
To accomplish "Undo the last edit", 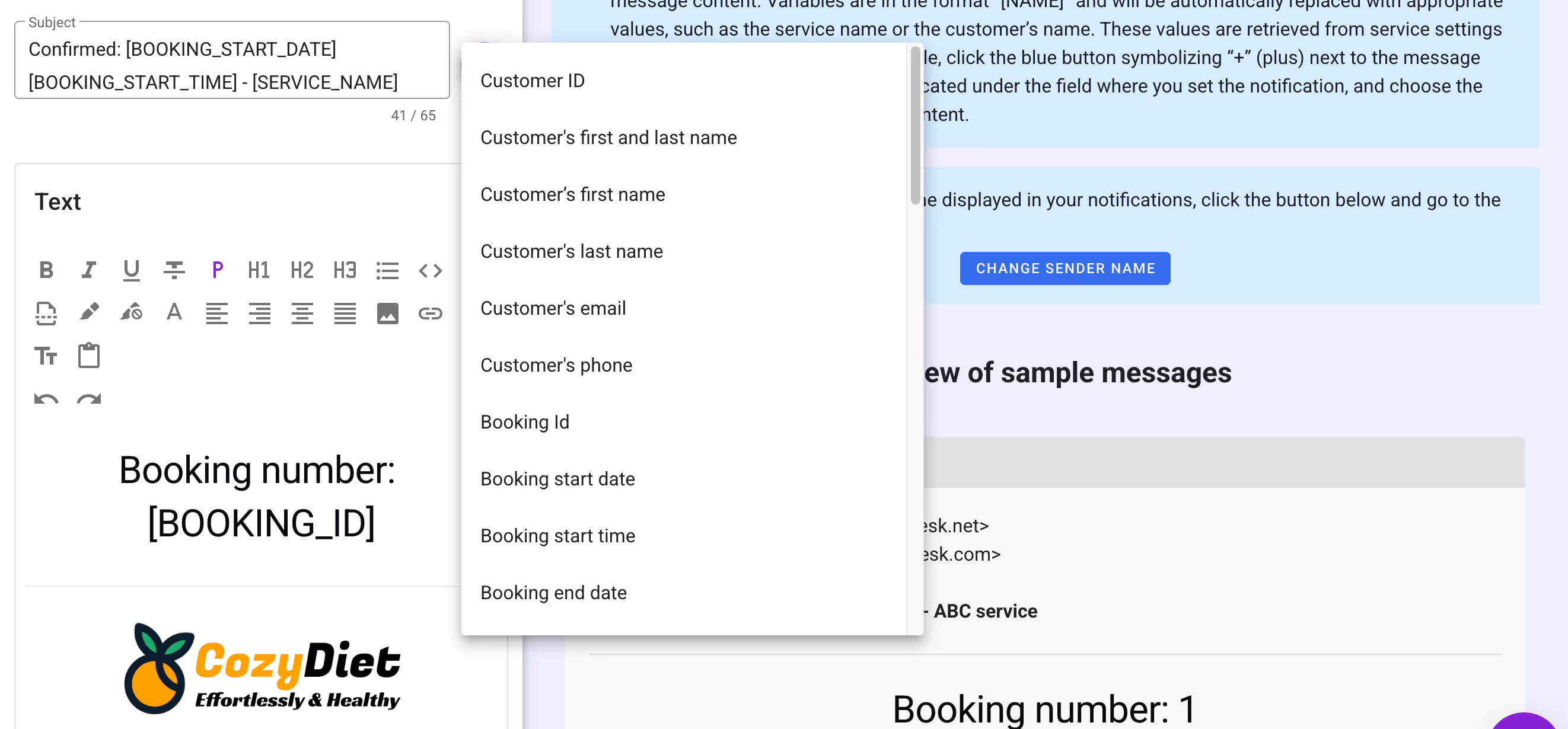I will [x=46, y=397].
